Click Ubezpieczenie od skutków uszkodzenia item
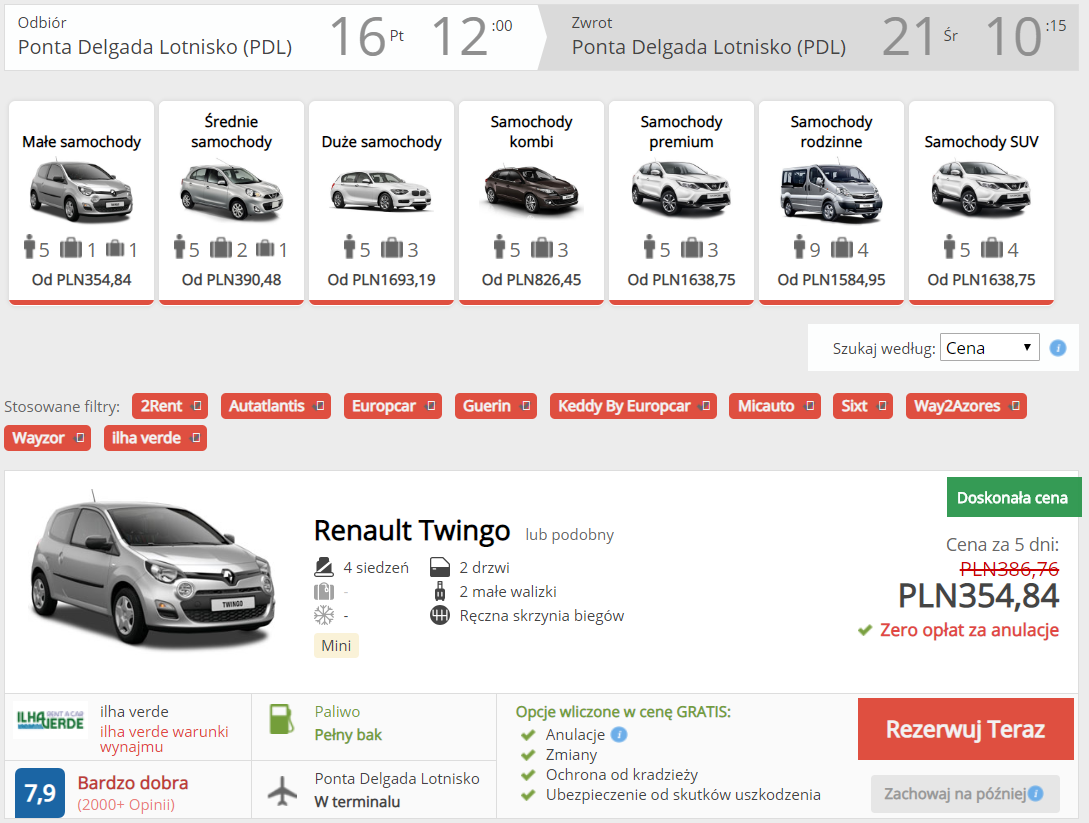Screen dimensions: 1089x823 tap(683, 795)
